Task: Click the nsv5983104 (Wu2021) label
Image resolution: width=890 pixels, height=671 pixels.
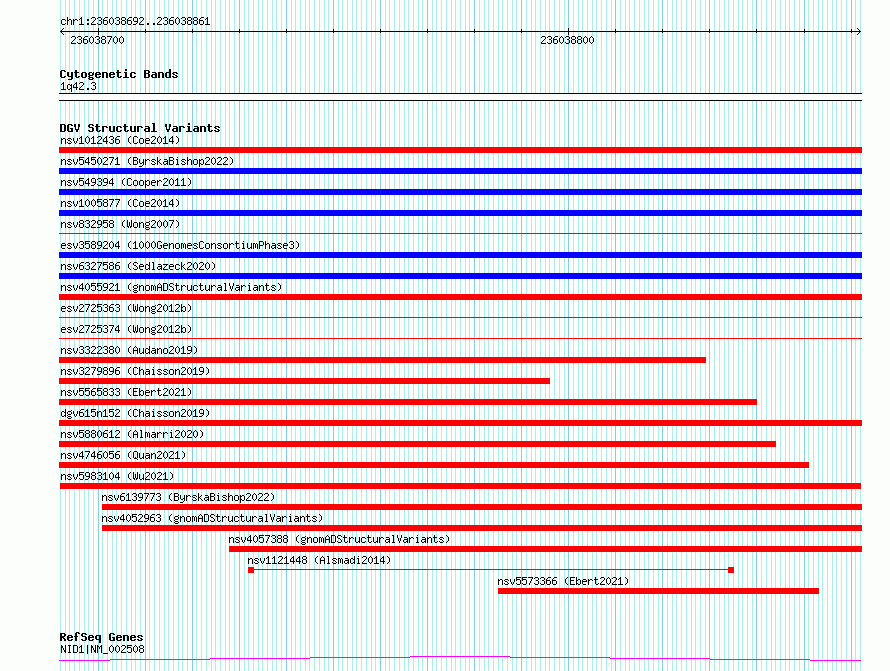Action: tap(117, 476)
